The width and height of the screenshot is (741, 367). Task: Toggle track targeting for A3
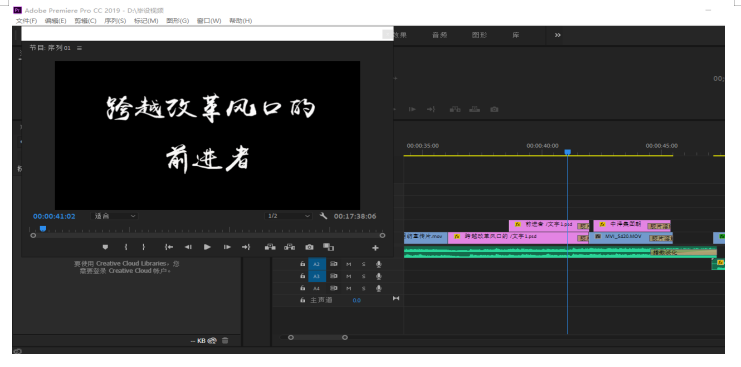coord(317,276)
